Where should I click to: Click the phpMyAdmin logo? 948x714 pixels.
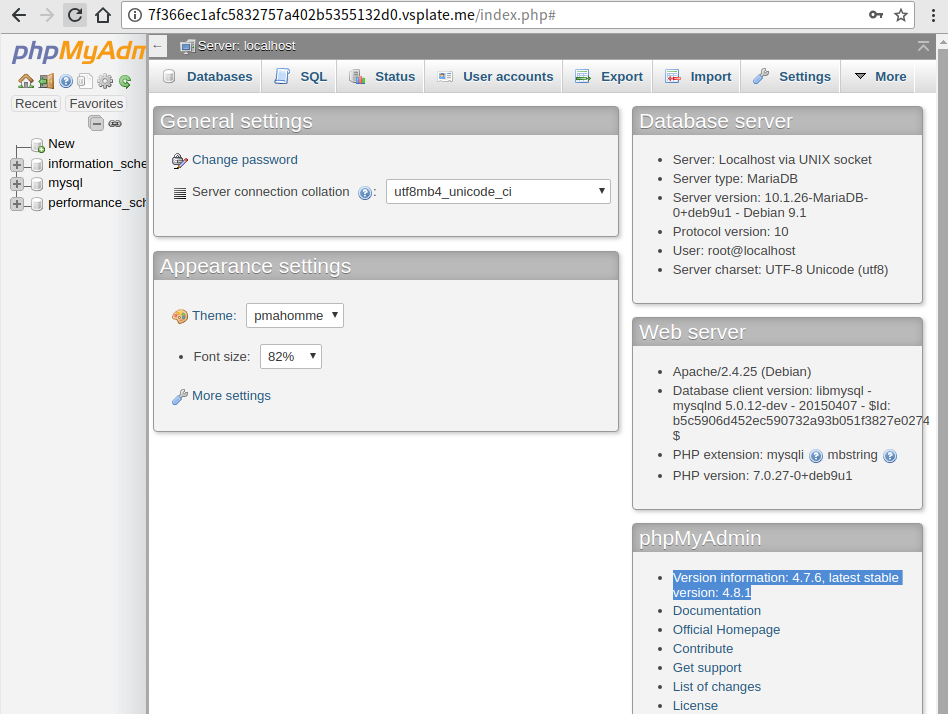tap(79, 51)
